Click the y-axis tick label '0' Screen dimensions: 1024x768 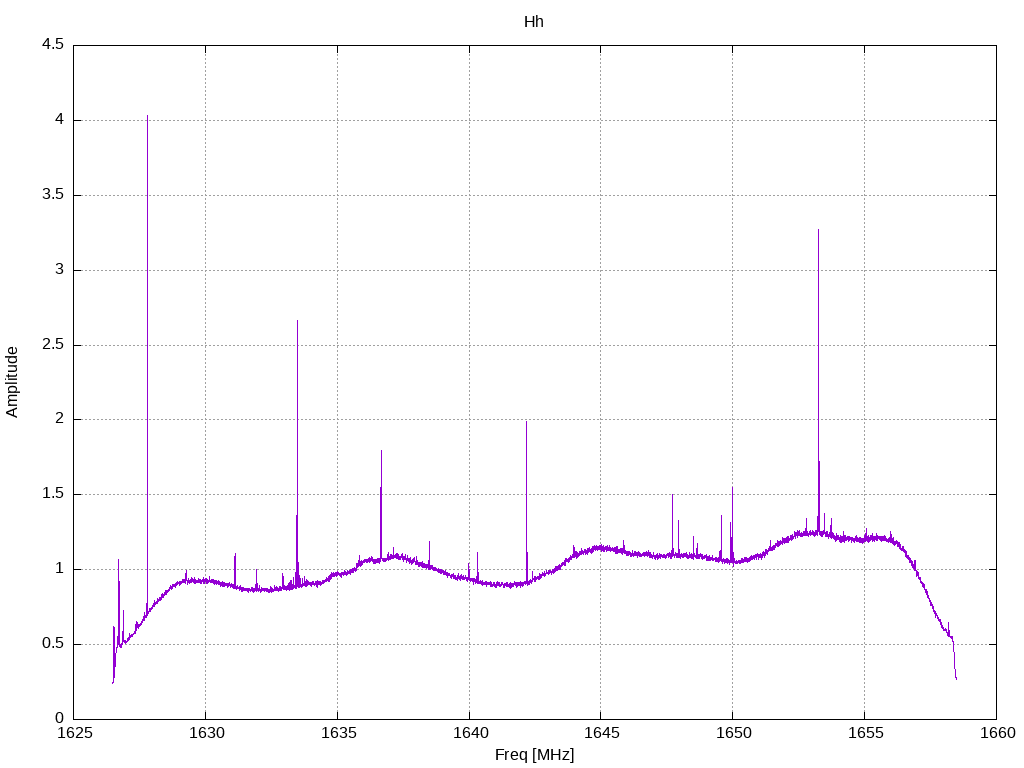pyautogui.click(x=59, y=718)
